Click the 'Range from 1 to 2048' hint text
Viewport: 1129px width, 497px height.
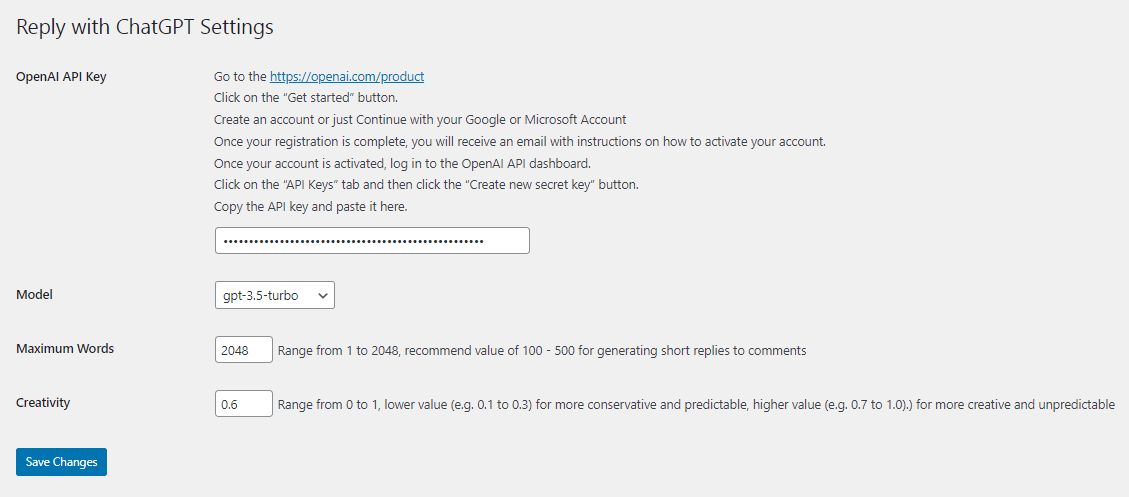541,351
